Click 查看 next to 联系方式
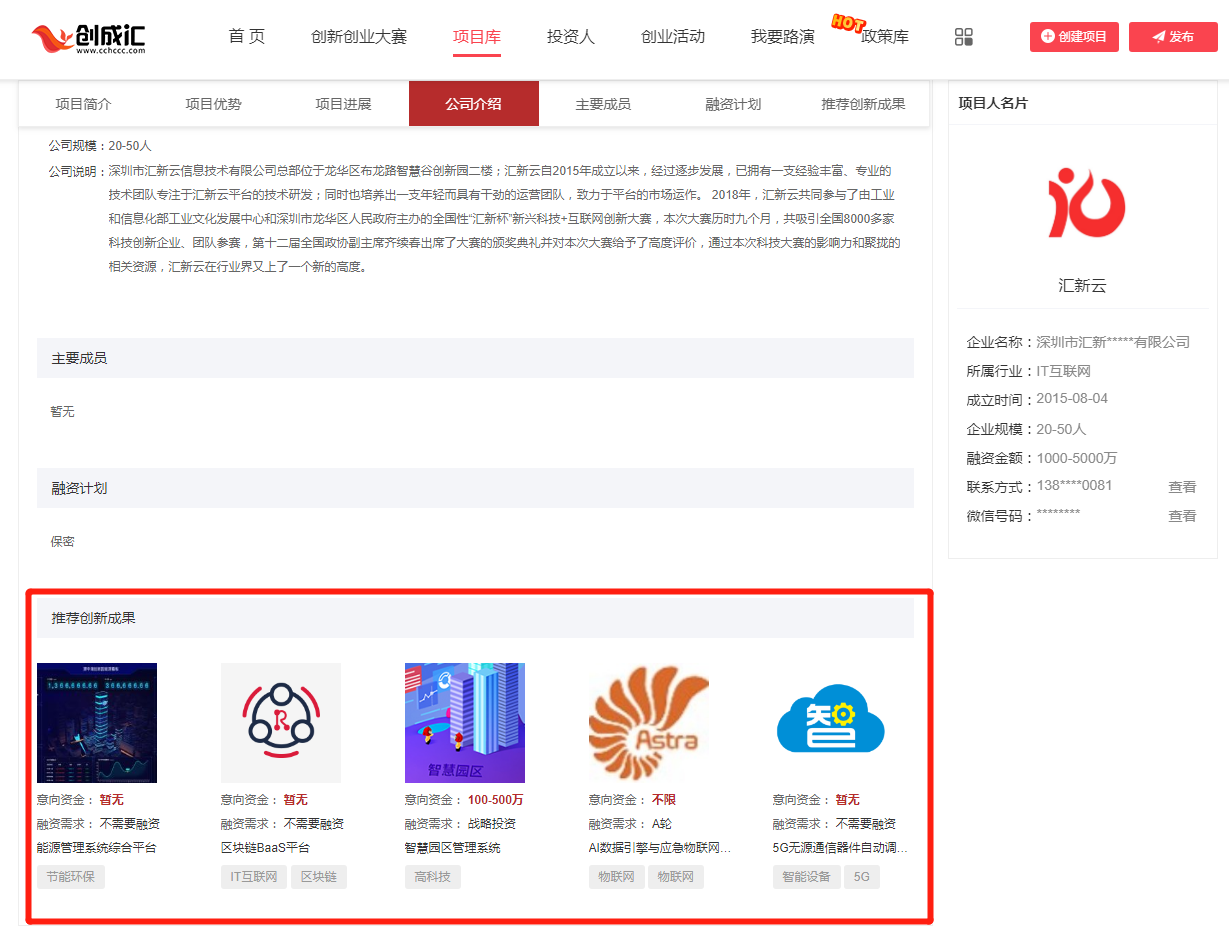Image resolution: width=1229 pixels, height=934 pixels. pyautogui.click(x=1183, y=487)
